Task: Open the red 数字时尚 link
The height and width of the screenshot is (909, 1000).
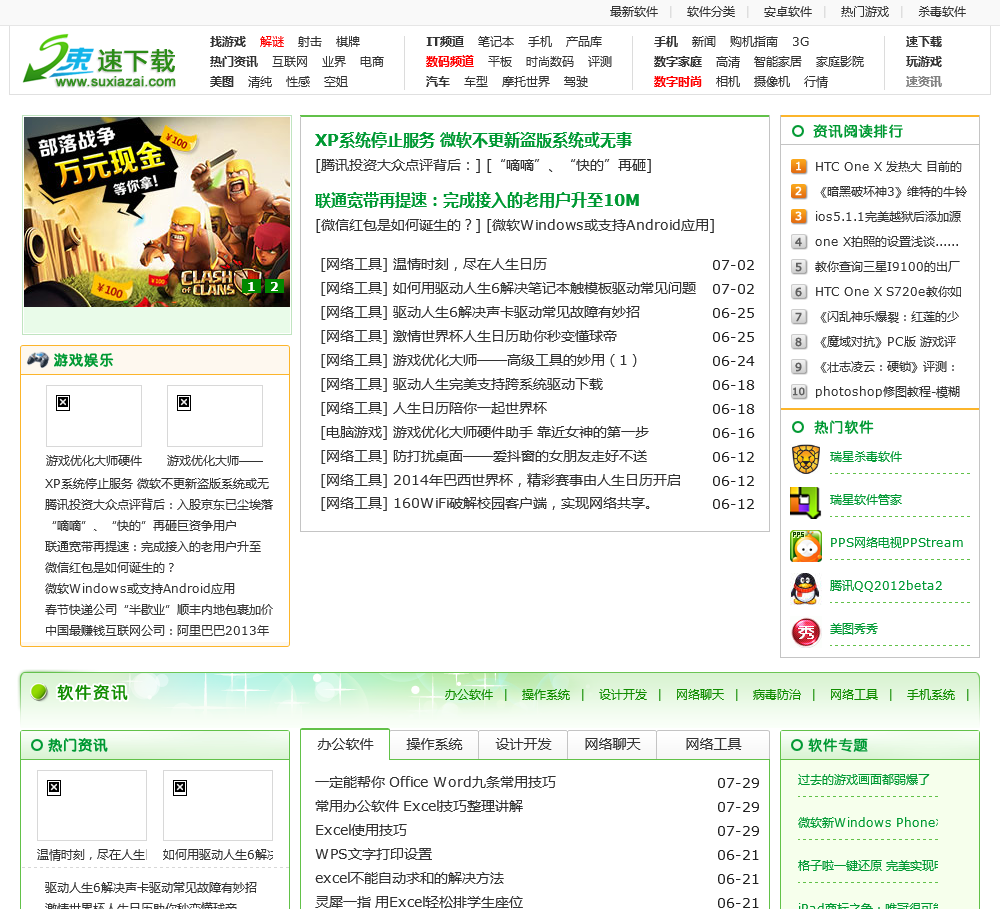Action: (677, 82)
